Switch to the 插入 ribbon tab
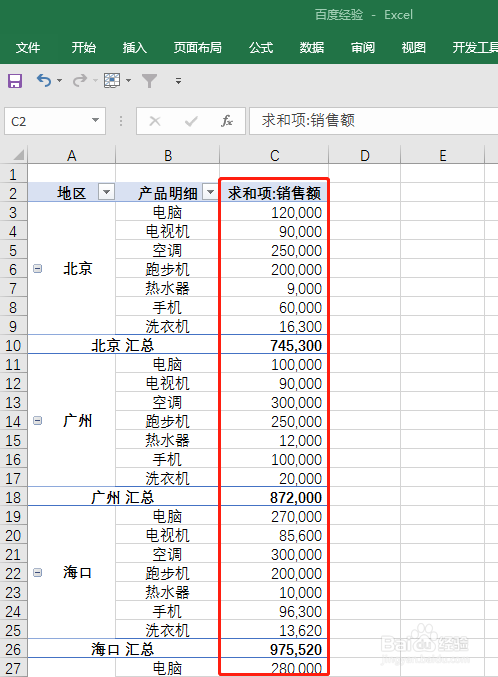Screen dimensions: 498x677 (x=135, y=47)
